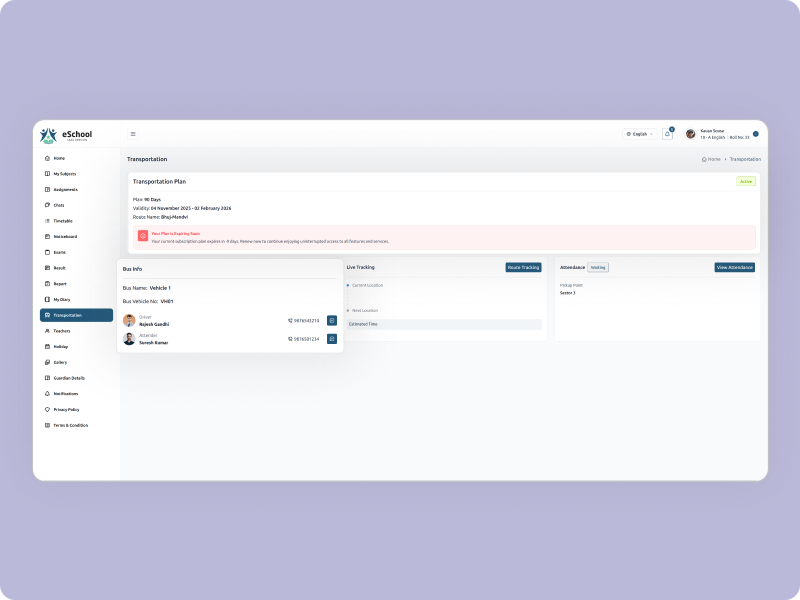Go to Timetable in the sidebar

[62, 221]
